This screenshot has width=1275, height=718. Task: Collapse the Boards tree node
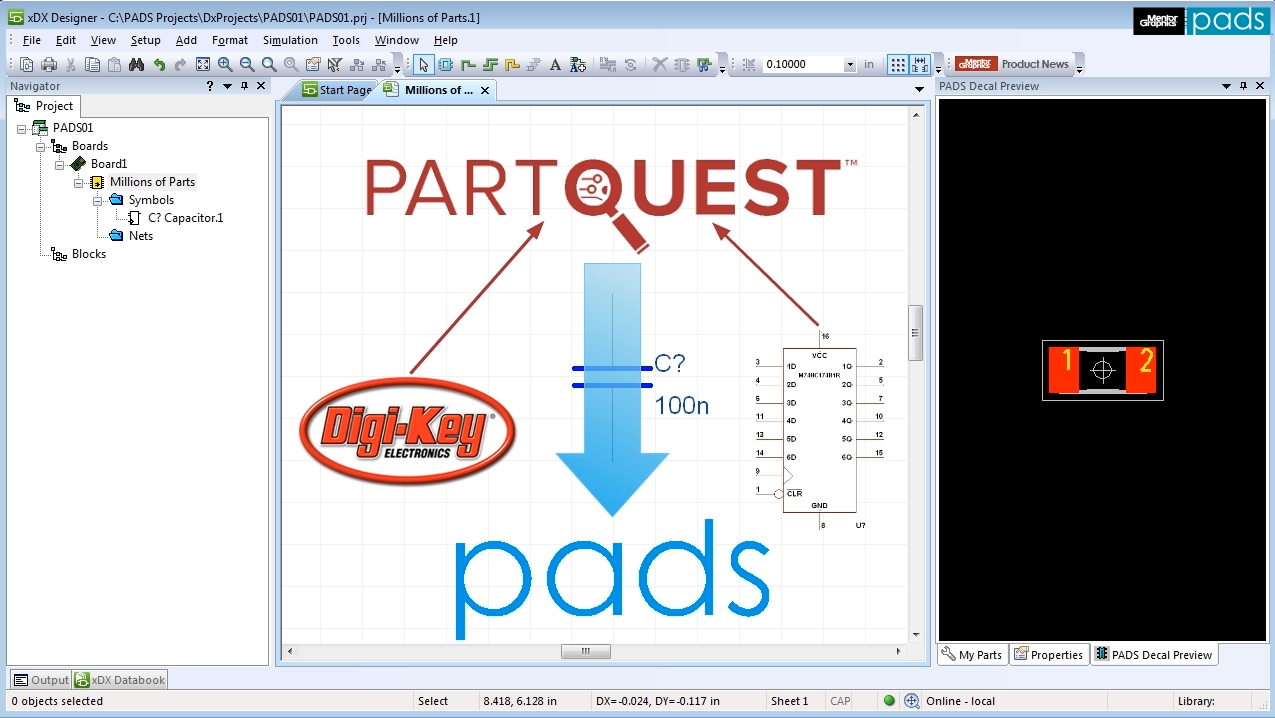(x=42, y=146)
